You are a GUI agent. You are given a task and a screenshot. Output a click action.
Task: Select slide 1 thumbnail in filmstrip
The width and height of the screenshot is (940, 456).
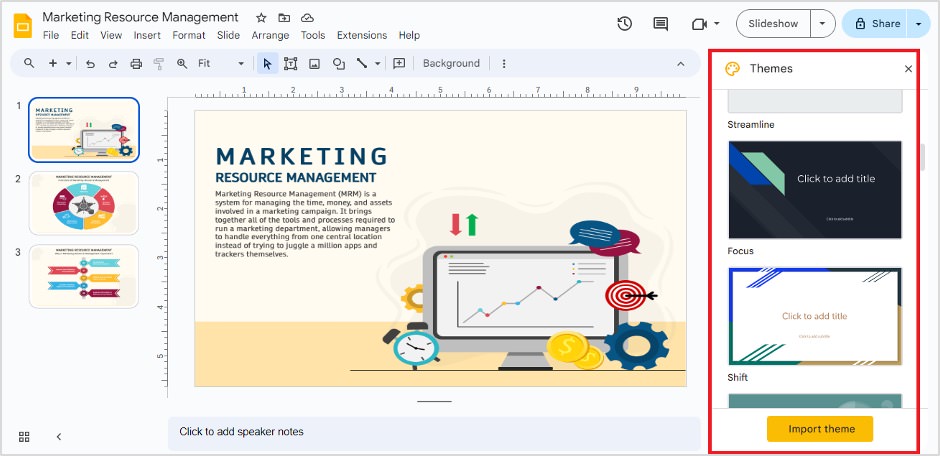(84, 129)
